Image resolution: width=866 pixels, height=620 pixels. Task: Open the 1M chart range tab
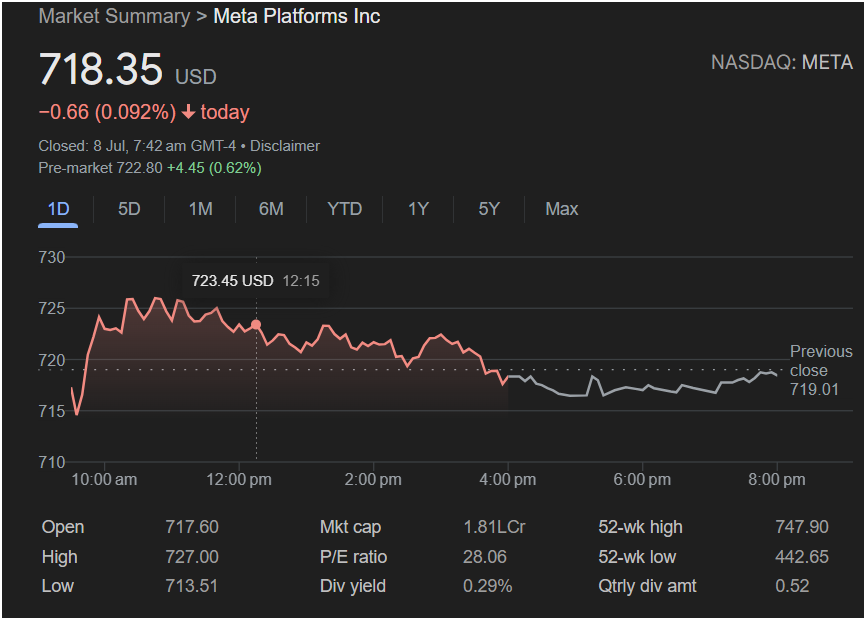(x=200, y=209)
